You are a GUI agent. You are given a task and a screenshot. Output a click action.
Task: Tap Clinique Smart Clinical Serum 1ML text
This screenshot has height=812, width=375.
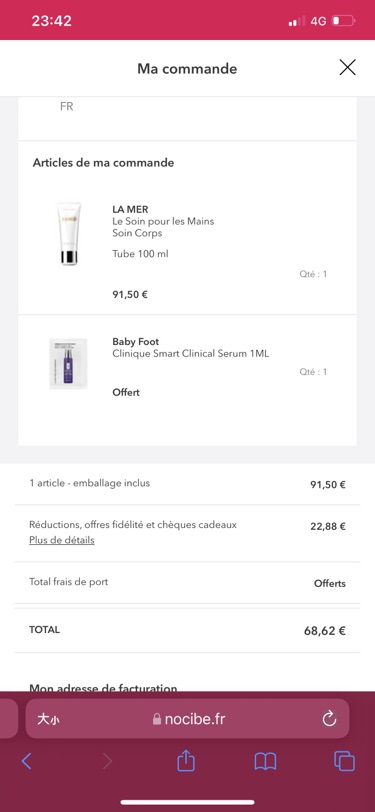click(191, 354)
